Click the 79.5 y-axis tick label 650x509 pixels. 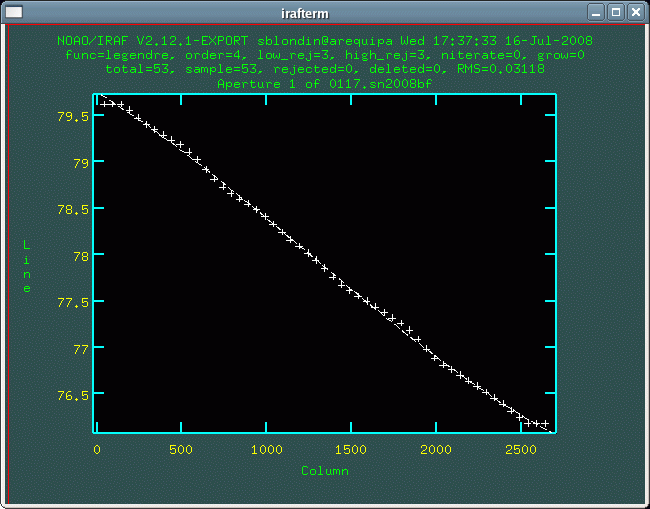(72, 116)
